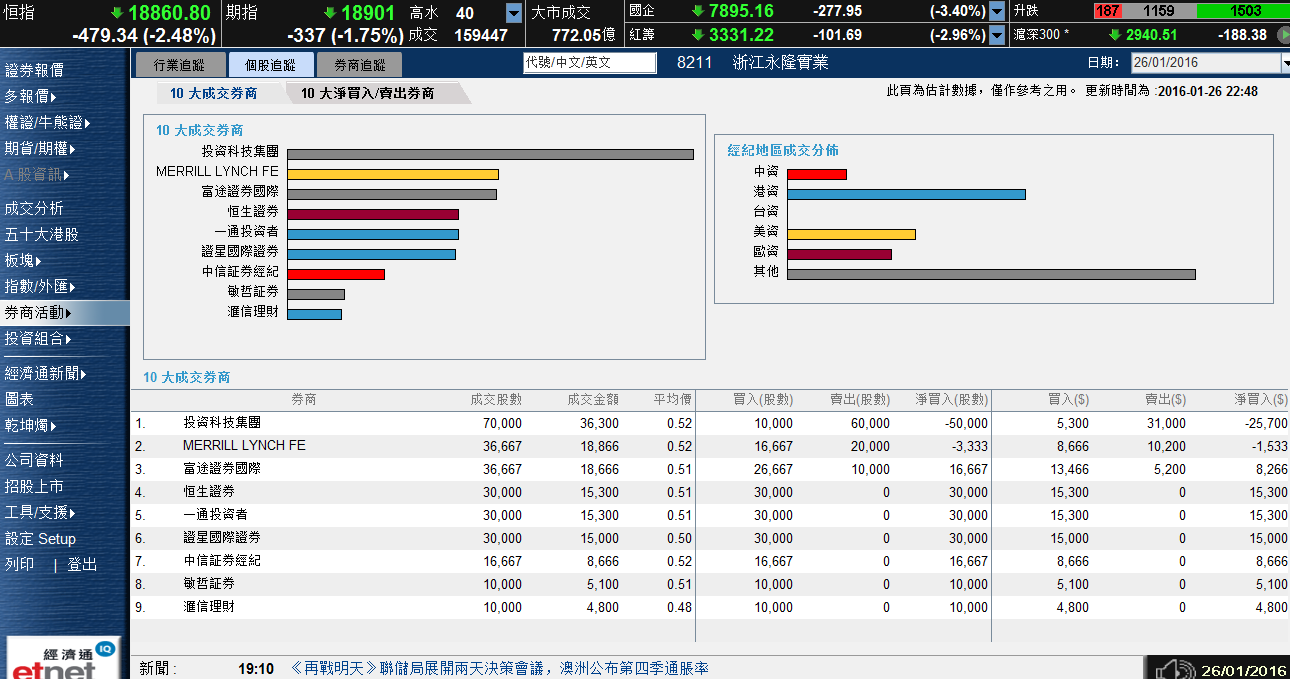Click 一通投資者 in the table
The image size is (1290, 679).
pyautogui.click(x=215, y=515)
